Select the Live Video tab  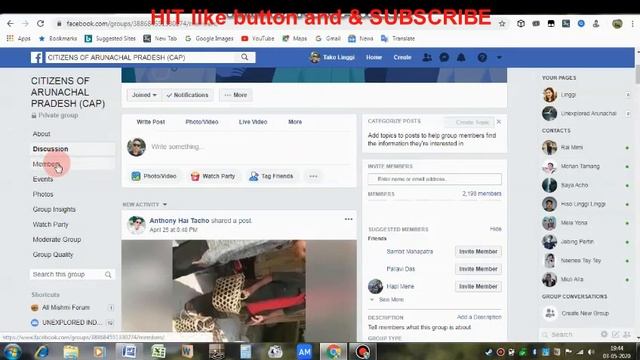point(253,122)
